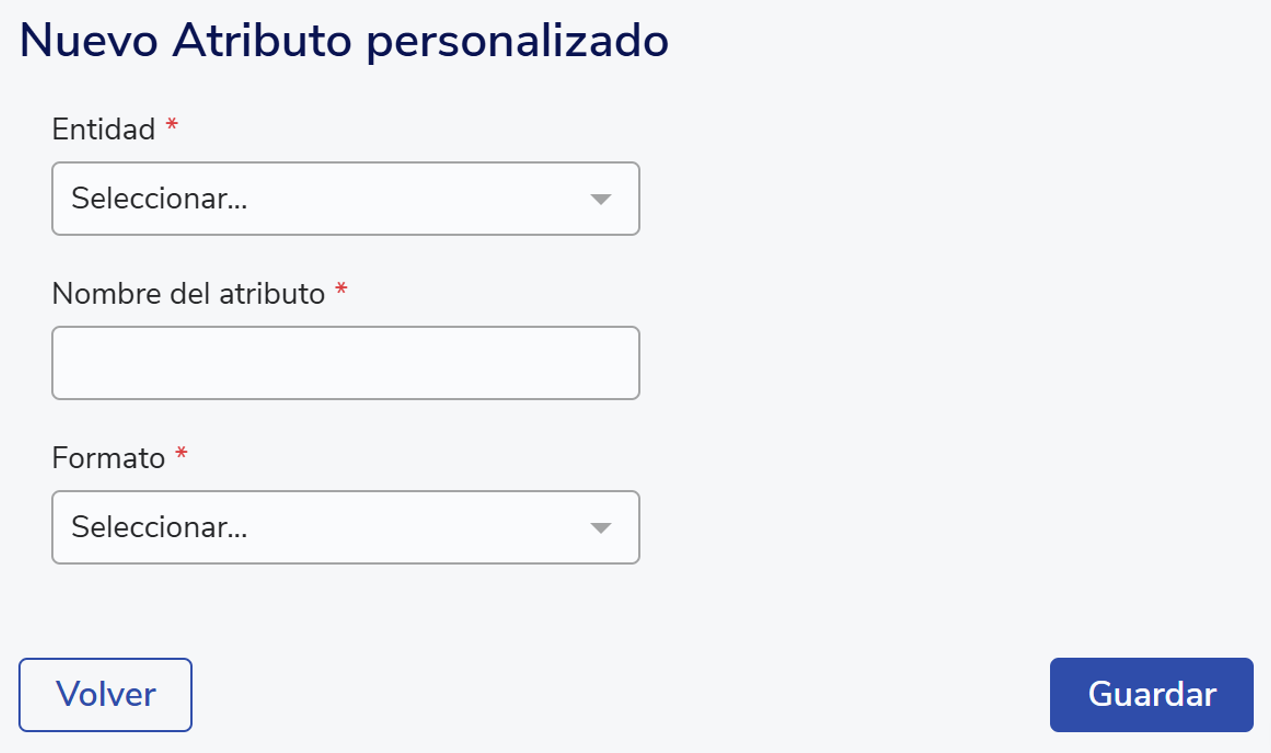The height and width of the screenshot is (753, 1271).
Task: Go back with the Volver button
Action: [x=105, y=694]
